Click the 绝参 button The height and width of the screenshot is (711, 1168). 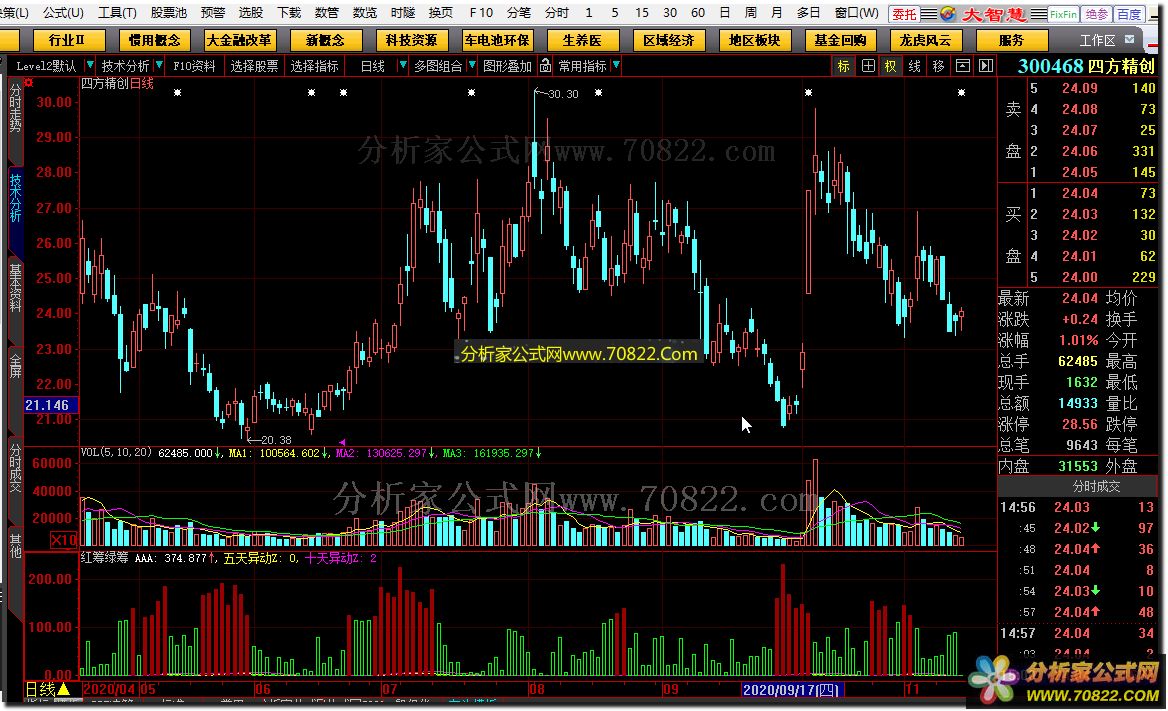tap(1096, 13)
